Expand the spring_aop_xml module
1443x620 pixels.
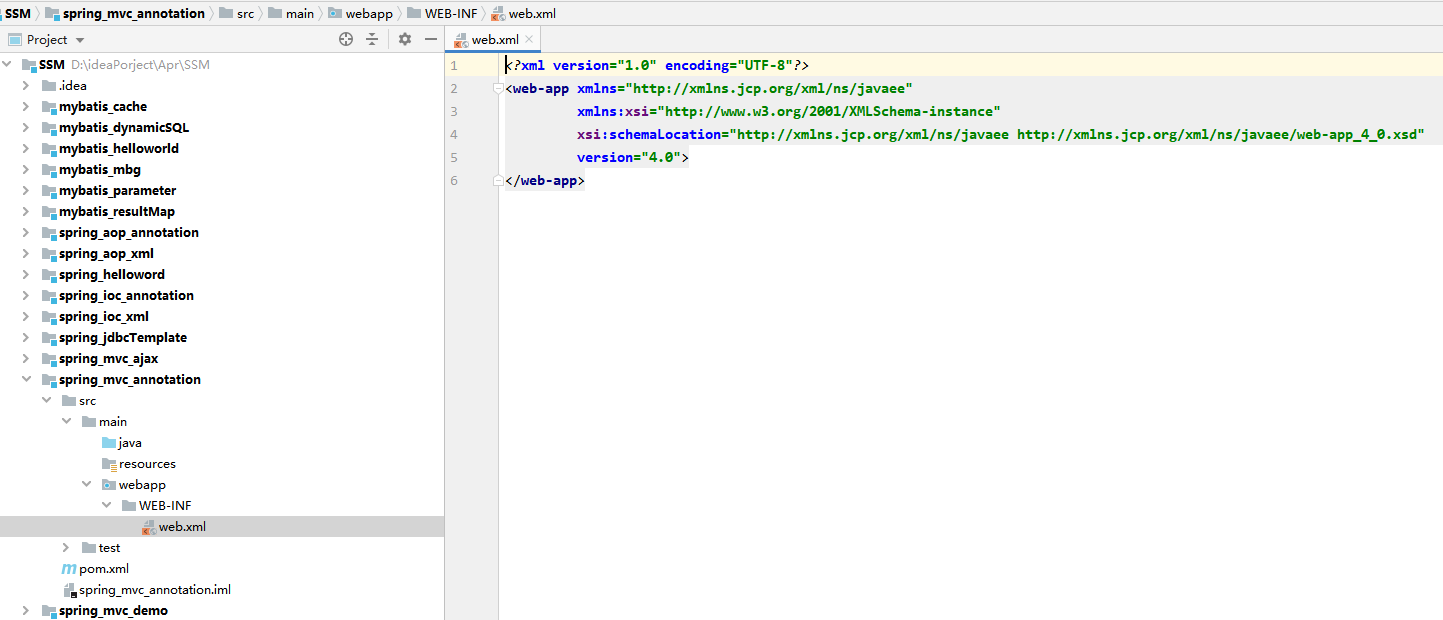click(27, 253)
